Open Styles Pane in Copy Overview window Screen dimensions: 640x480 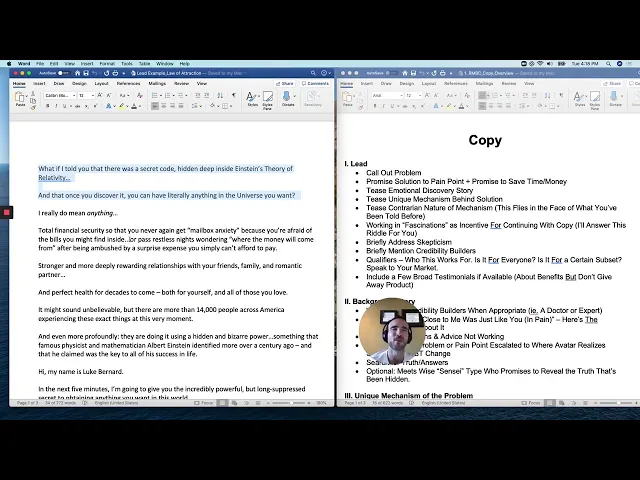(595, 100)
